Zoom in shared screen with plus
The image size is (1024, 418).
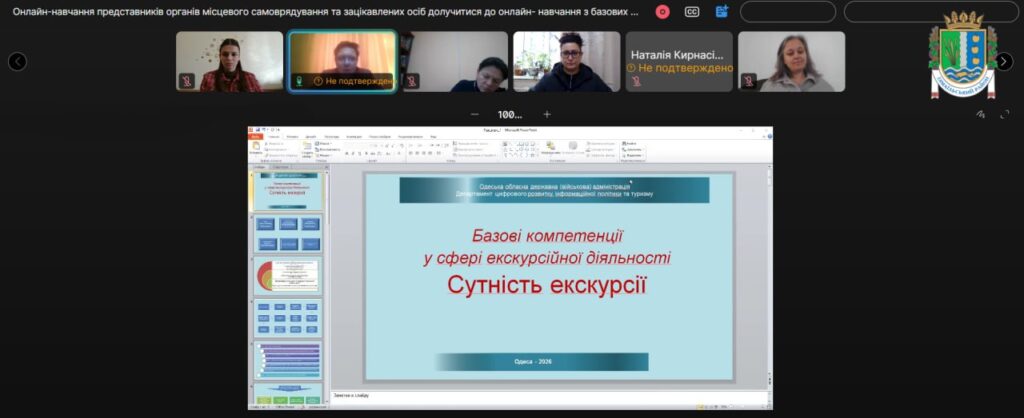(546, 114)
